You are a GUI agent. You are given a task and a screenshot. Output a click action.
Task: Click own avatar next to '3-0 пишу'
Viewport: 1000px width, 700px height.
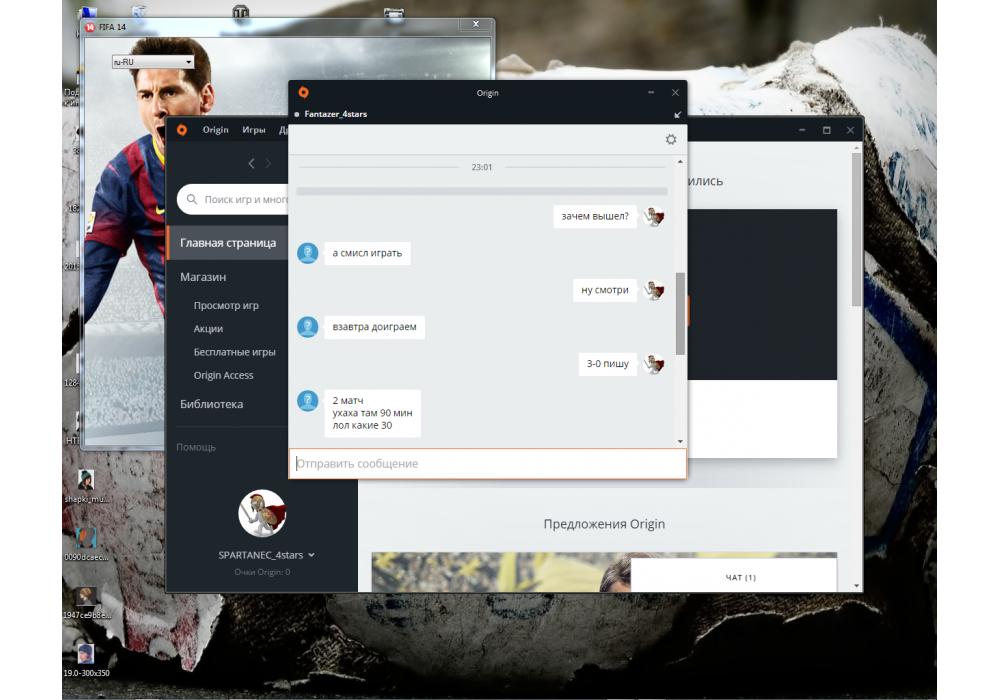(654, 364)
